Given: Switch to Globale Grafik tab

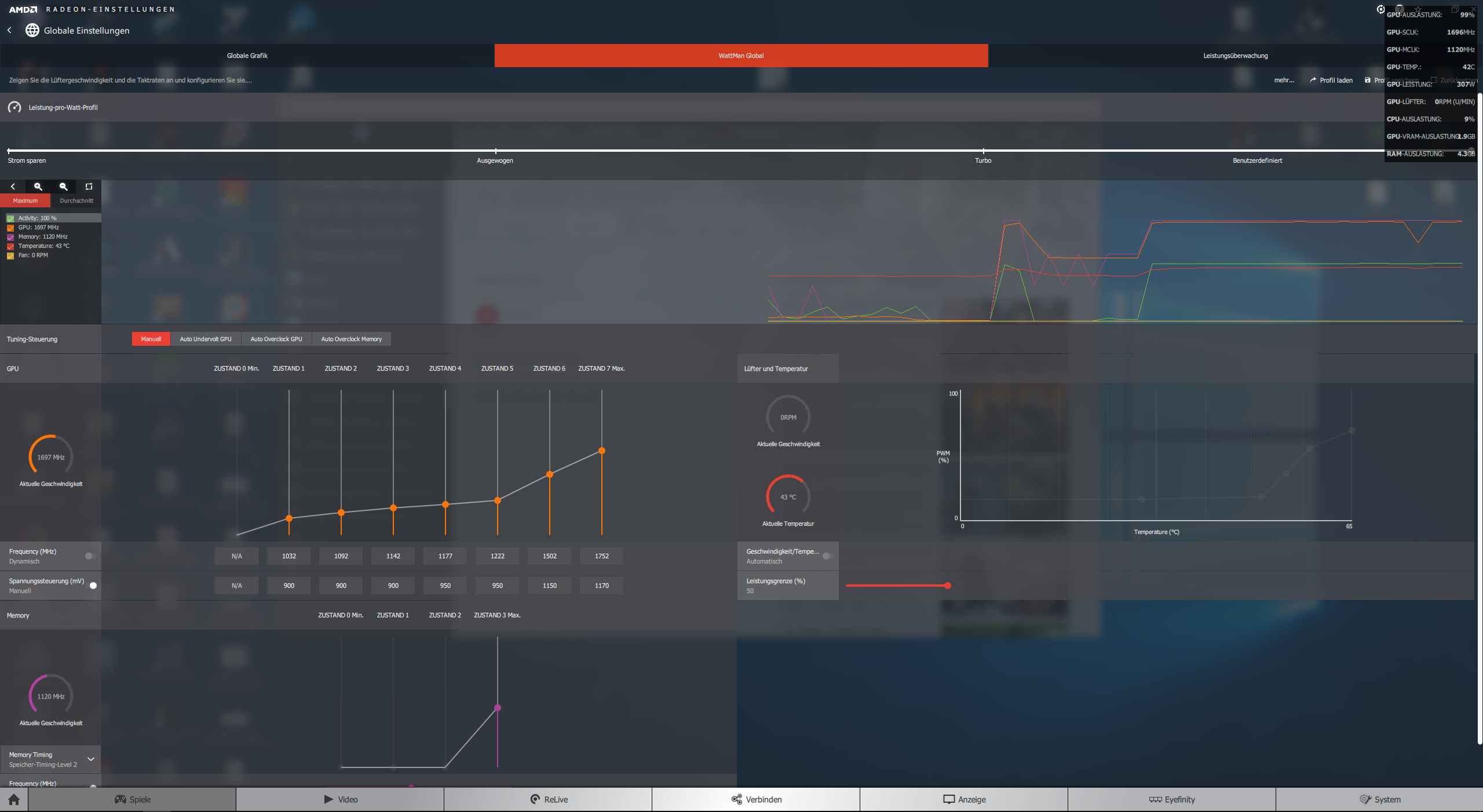Looking at the screenshot, I should coord(247,56).
